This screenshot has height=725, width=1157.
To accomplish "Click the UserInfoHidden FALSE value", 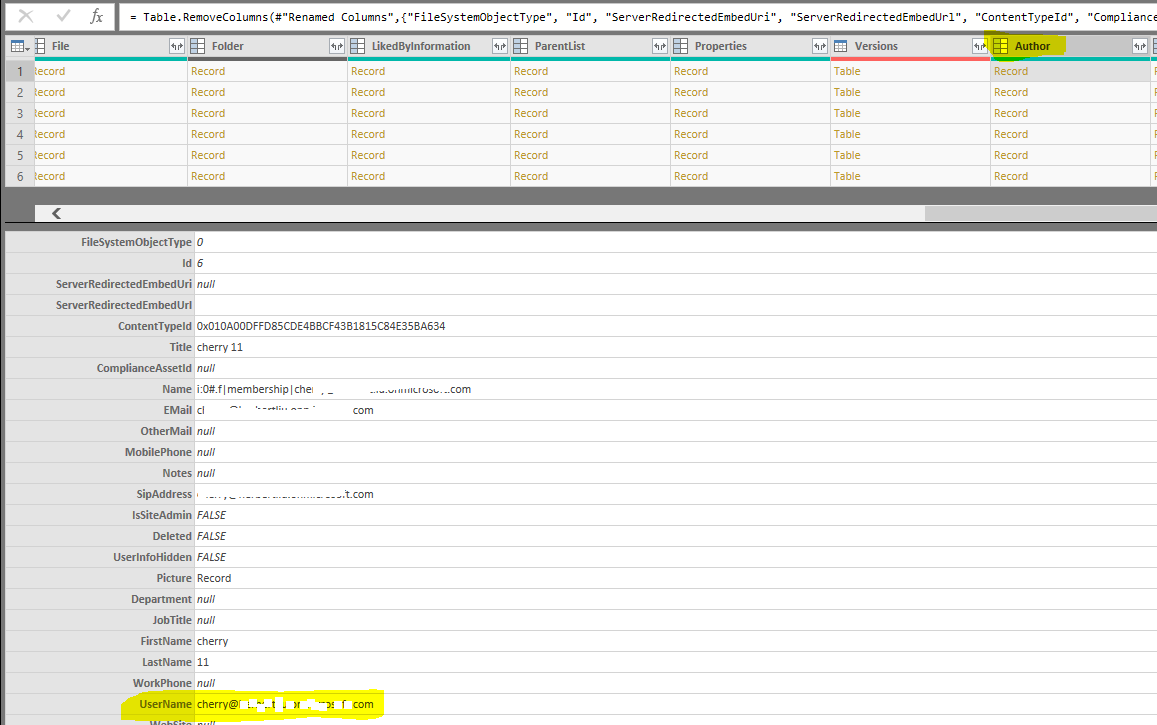I will [211, 558].
